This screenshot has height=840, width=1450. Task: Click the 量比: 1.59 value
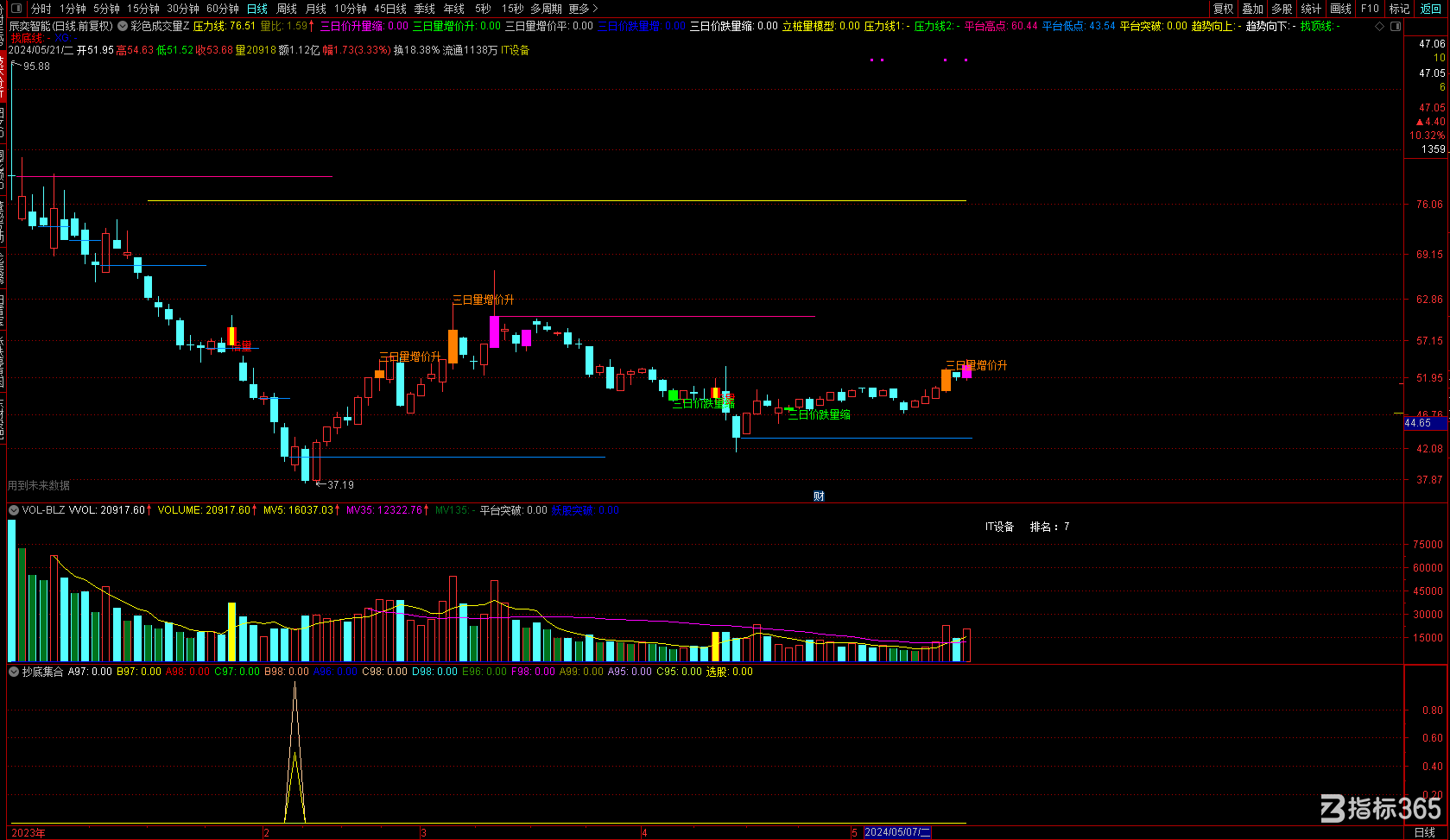(x=284, y=26)
